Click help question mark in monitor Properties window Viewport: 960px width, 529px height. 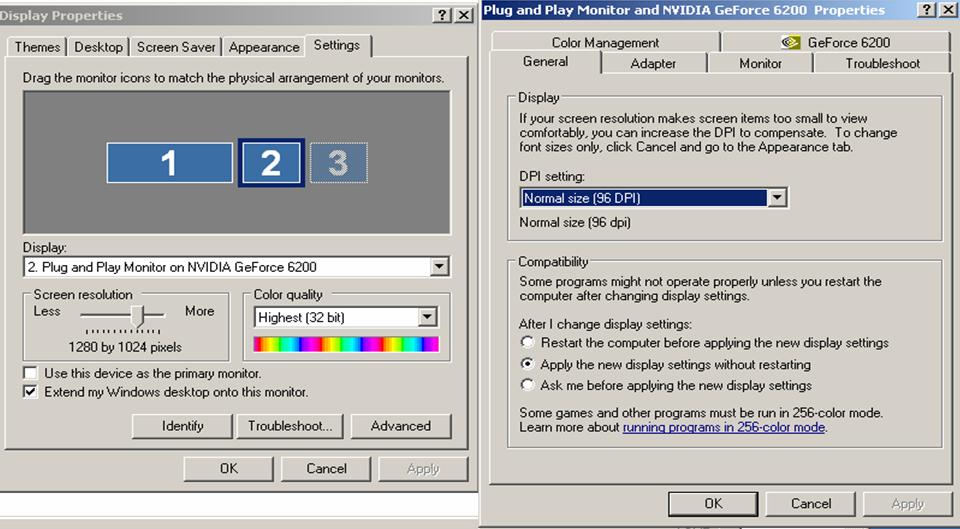click(x=927, y=9)
